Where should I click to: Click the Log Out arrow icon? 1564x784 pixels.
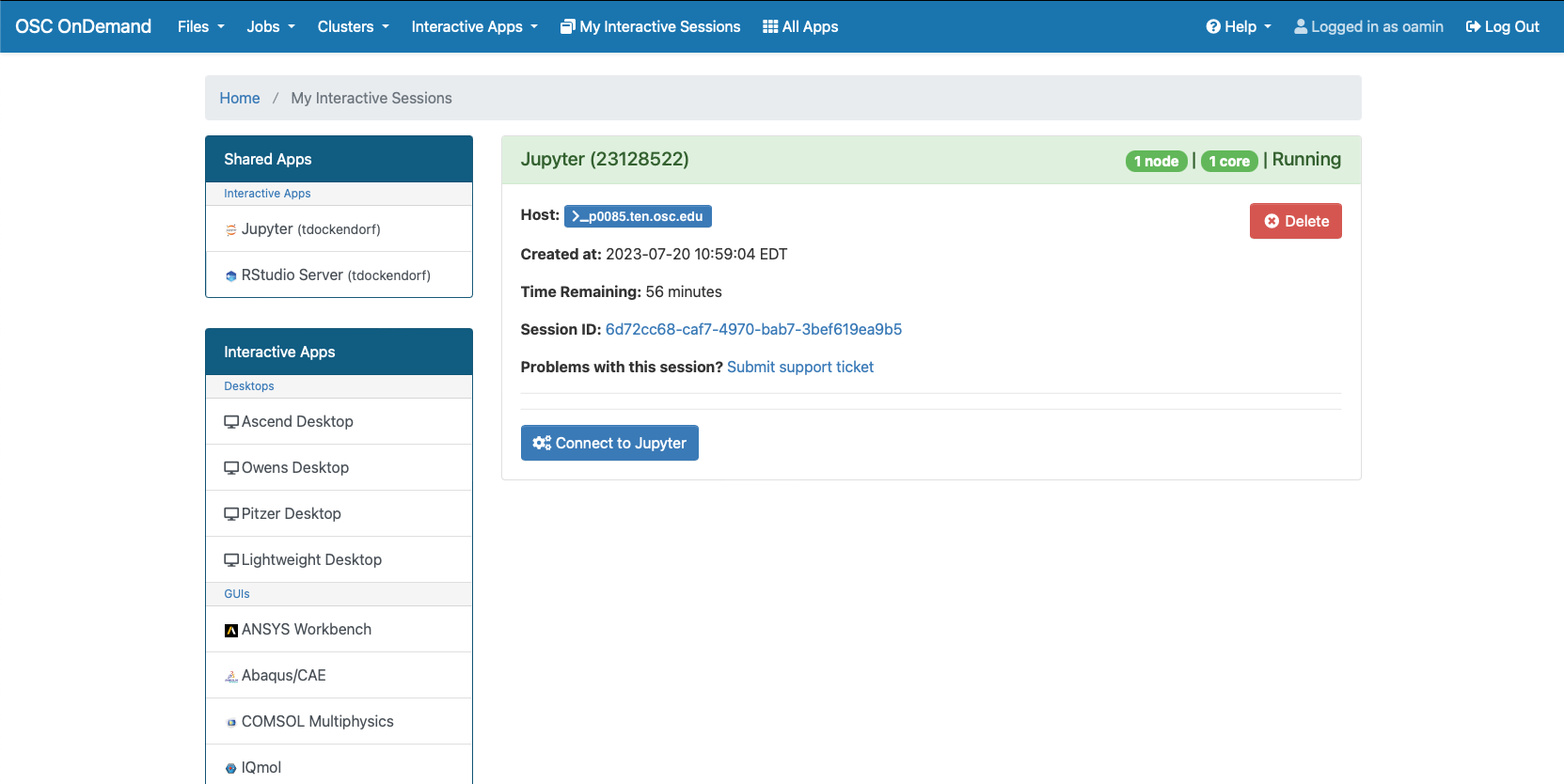(1474, 27)
